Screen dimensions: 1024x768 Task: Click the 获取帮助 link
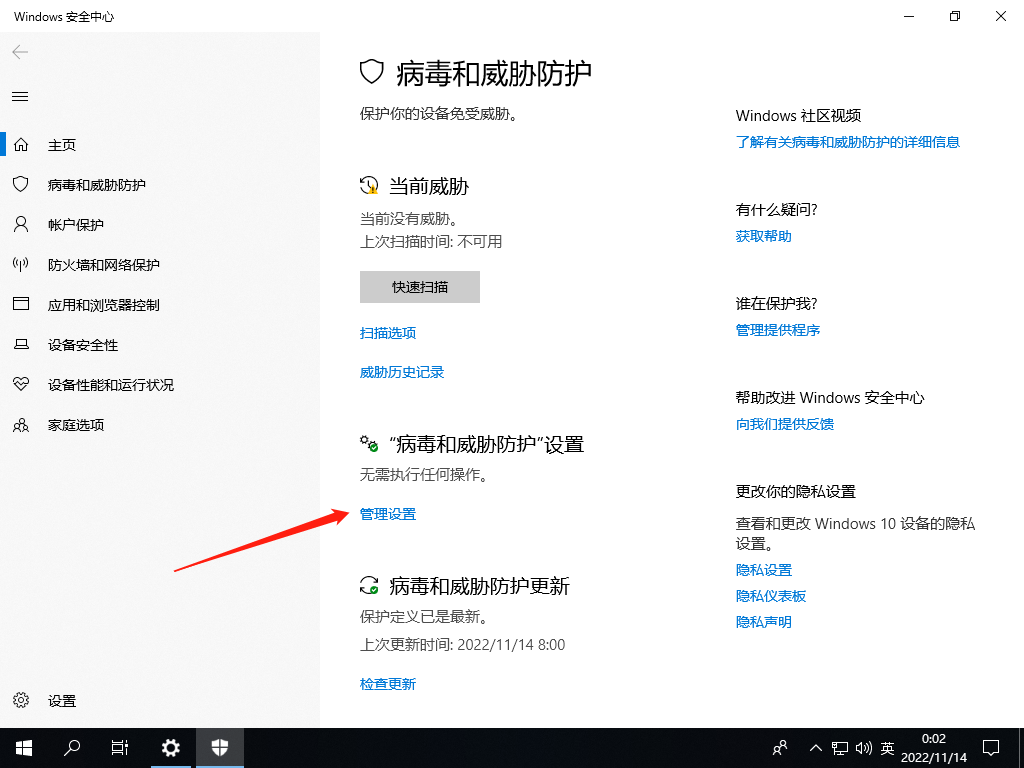click(x=764, y=236)
